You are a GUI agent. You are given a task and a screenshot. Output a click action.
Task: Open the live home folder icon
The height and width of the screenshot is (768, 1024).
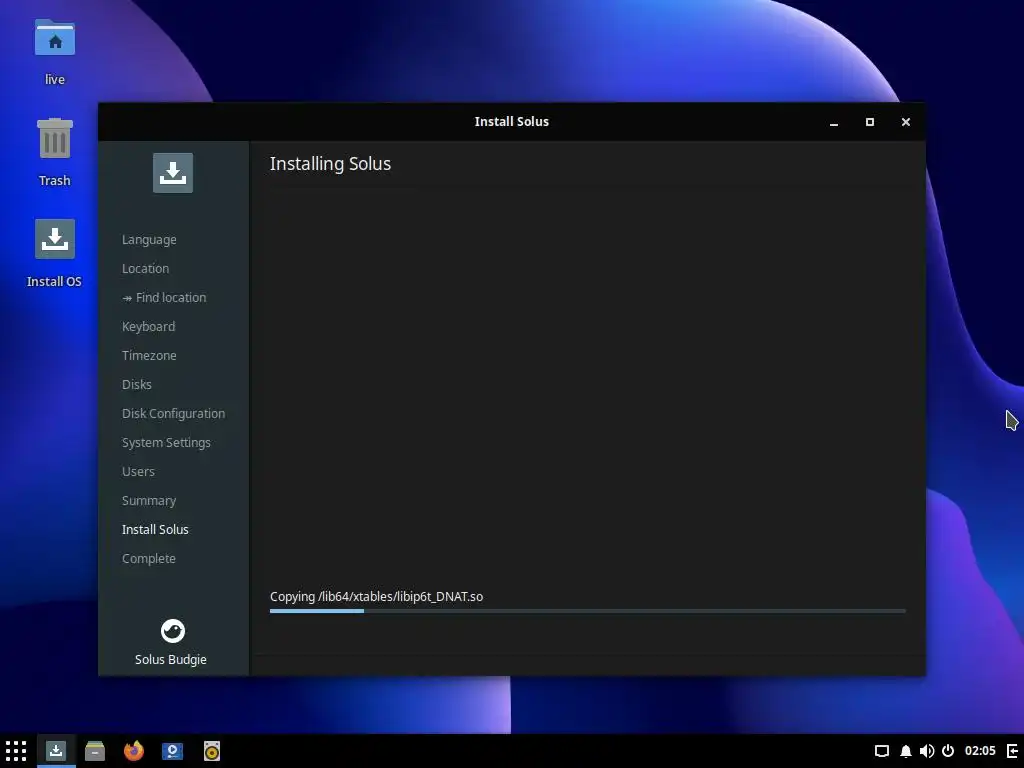(55, 39)
